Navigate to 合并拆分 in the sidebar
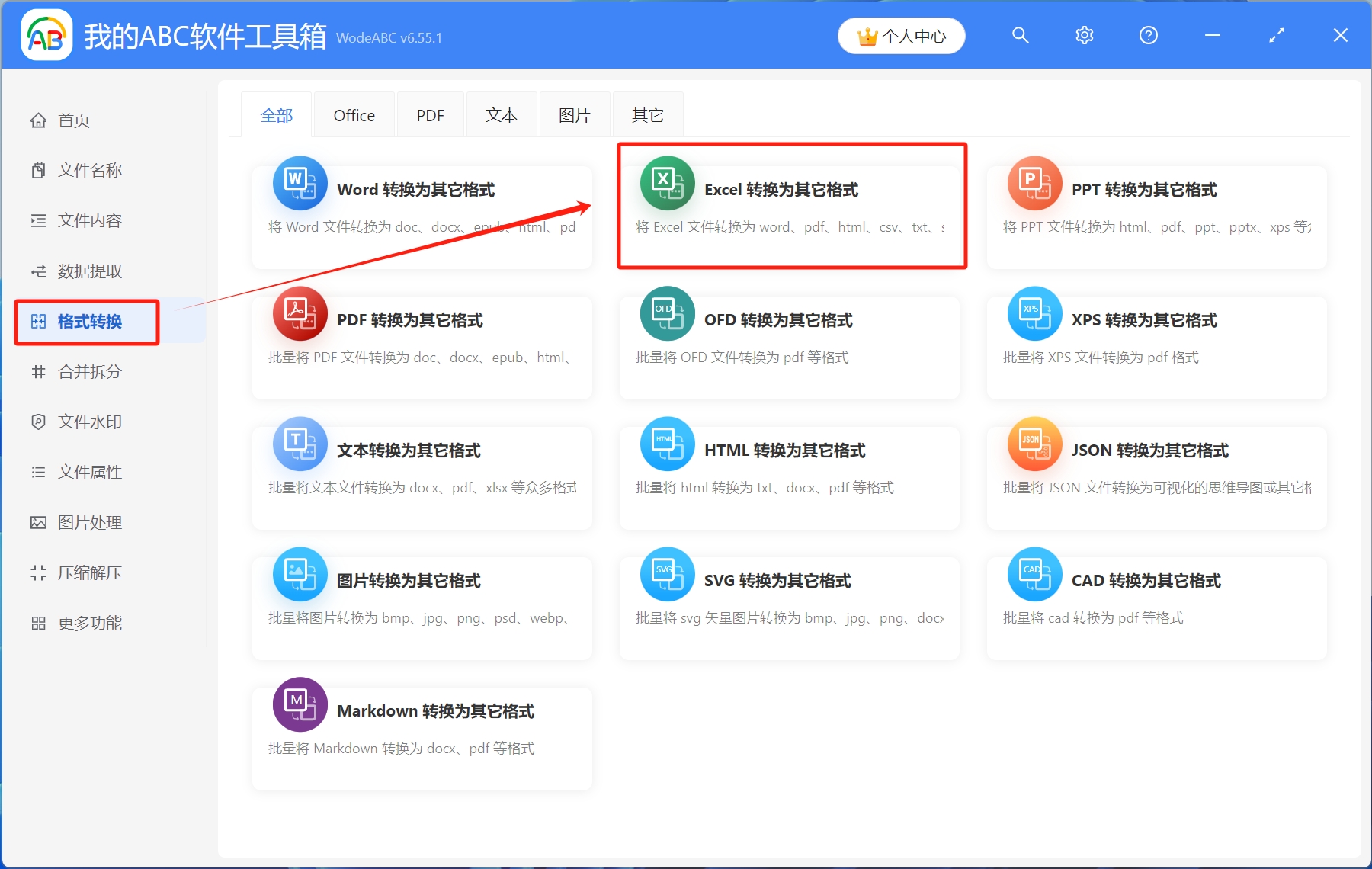Viewport: 1372px width, 869px height. pos(88,372)
